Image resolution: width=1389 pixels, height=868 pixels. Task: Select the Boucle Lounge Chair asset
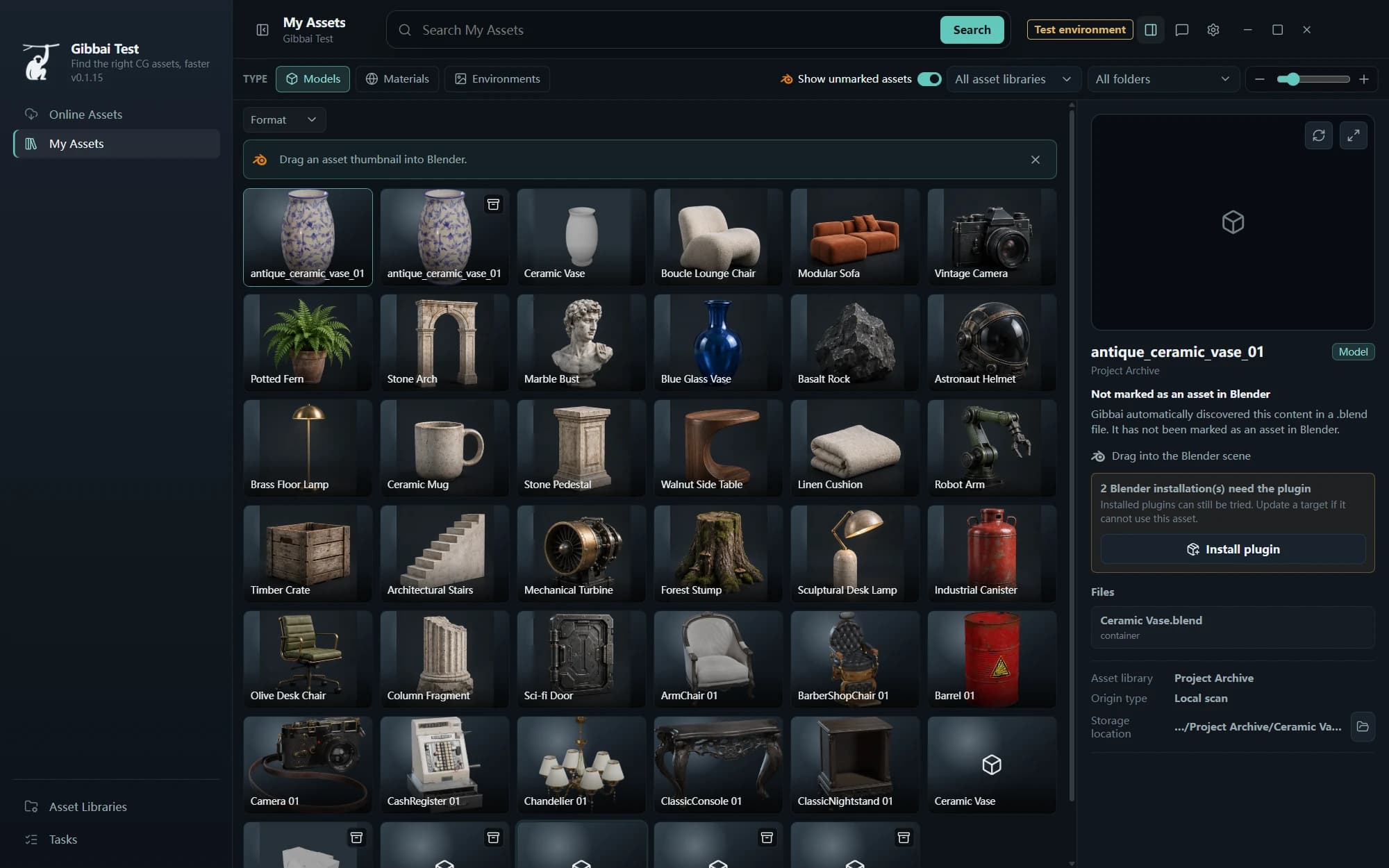(x=718, y=237)
